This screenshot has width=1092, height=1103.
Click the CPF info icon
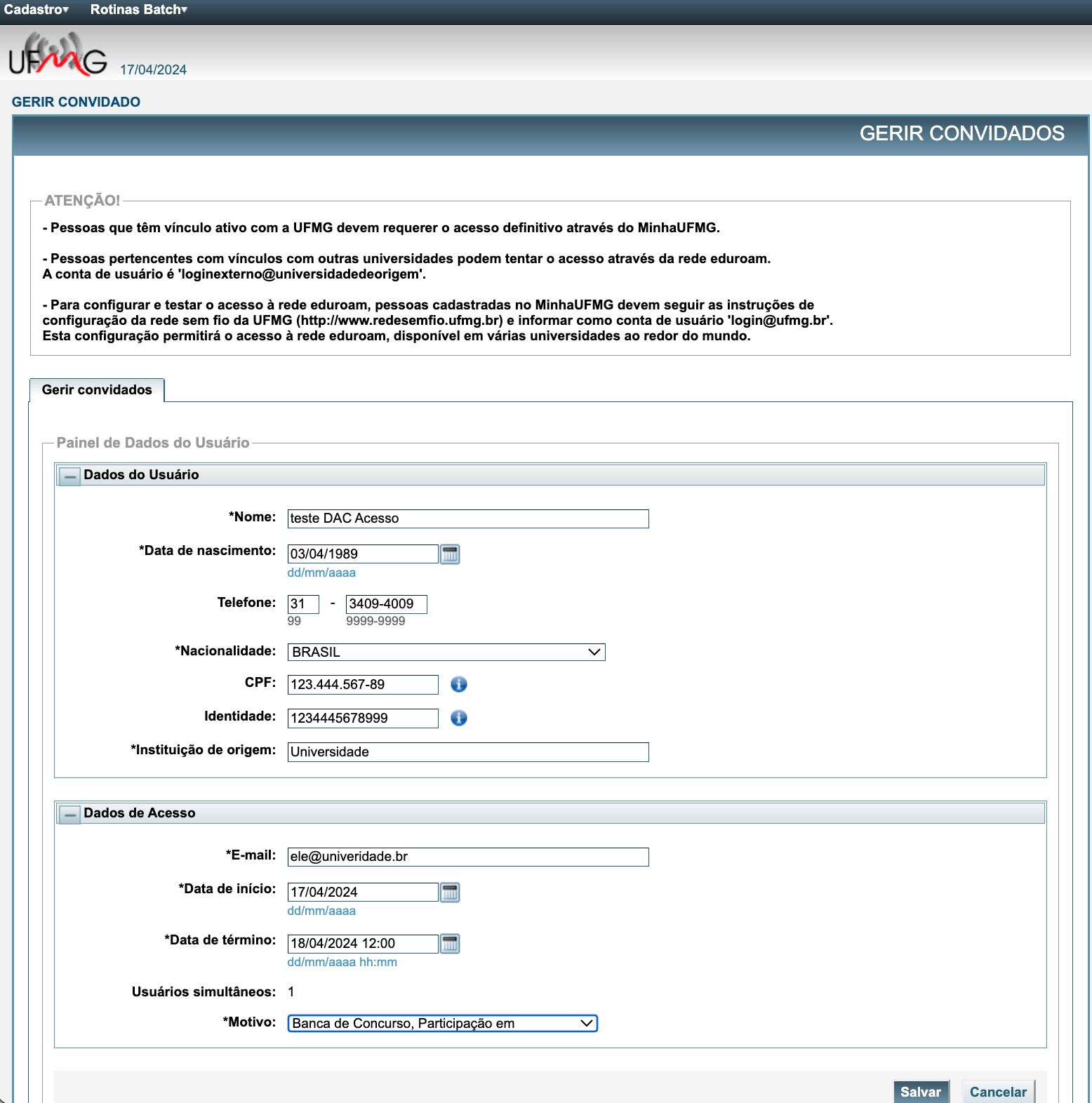click(x=459, y=684)
